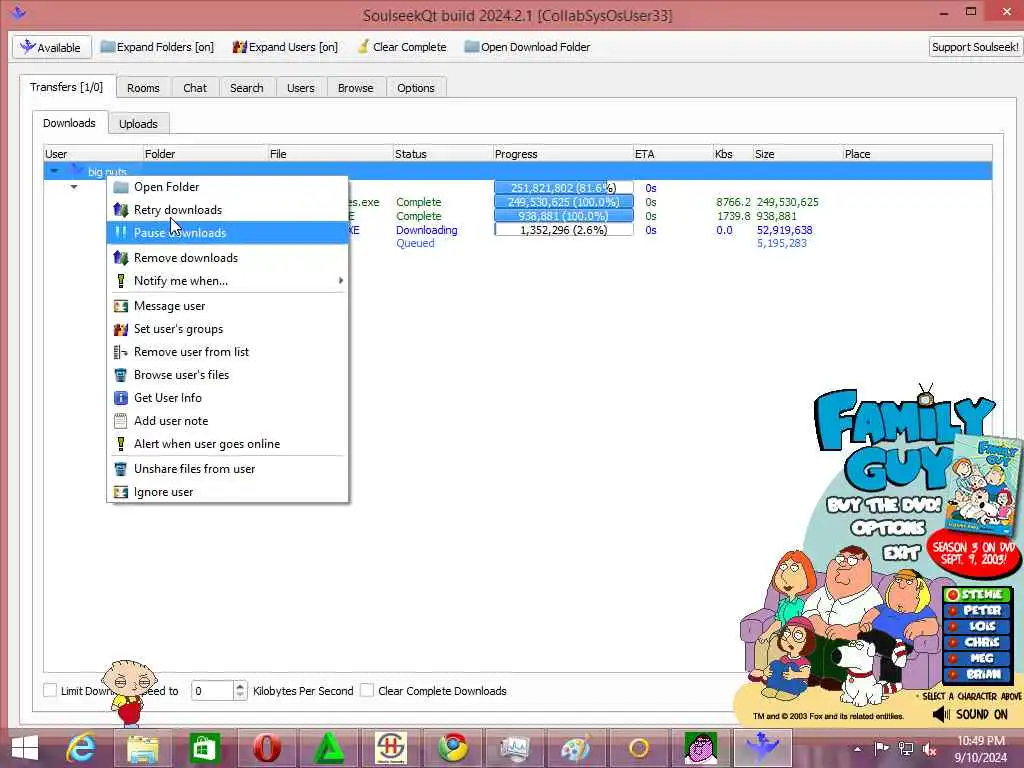The height and width of the screenshot is (768, 1024).
Task: Open the Rooms tab
Action: (x=143, y=88)
